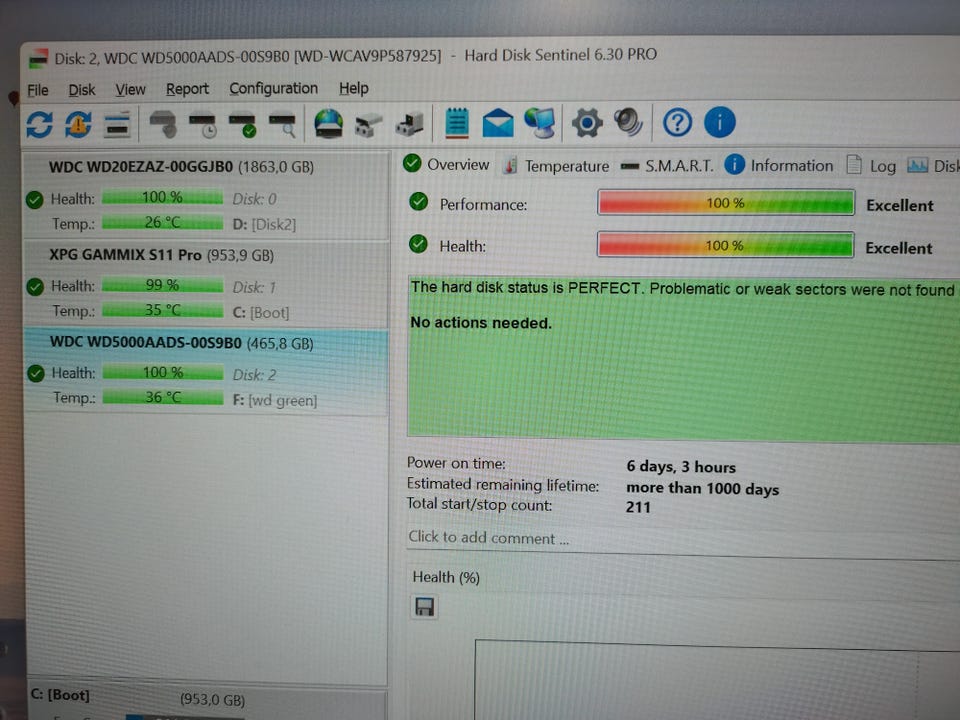Open the Disk menu
The height and width of the screenshot is (720, 960).
(82, 91)
